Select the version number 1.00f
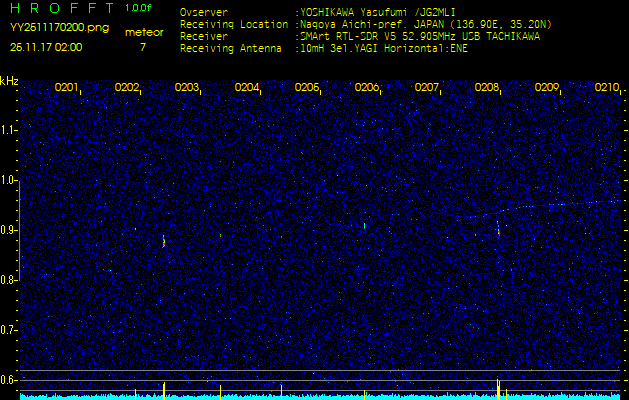629x400 pixels. click(x=138, y=8)
